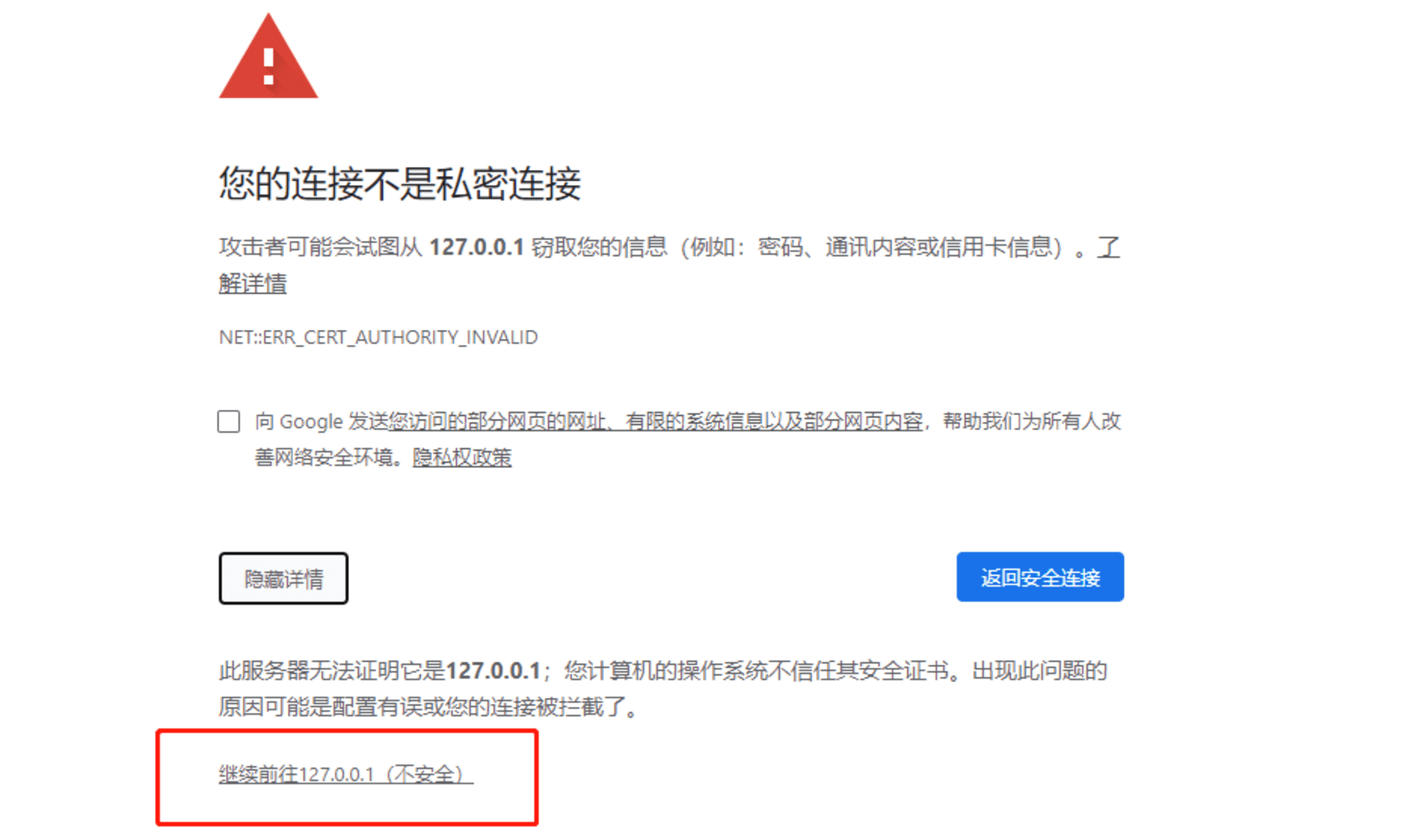The width and height of the screenshot is (1414, 840).
Task: Click the 您的连接不是私密连接 heading
Action: (400, 183)
